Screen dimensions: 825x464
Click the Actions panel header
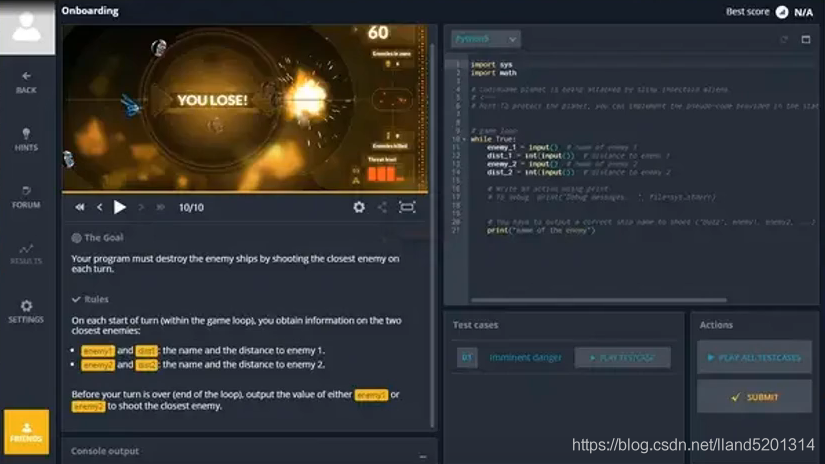716,325
